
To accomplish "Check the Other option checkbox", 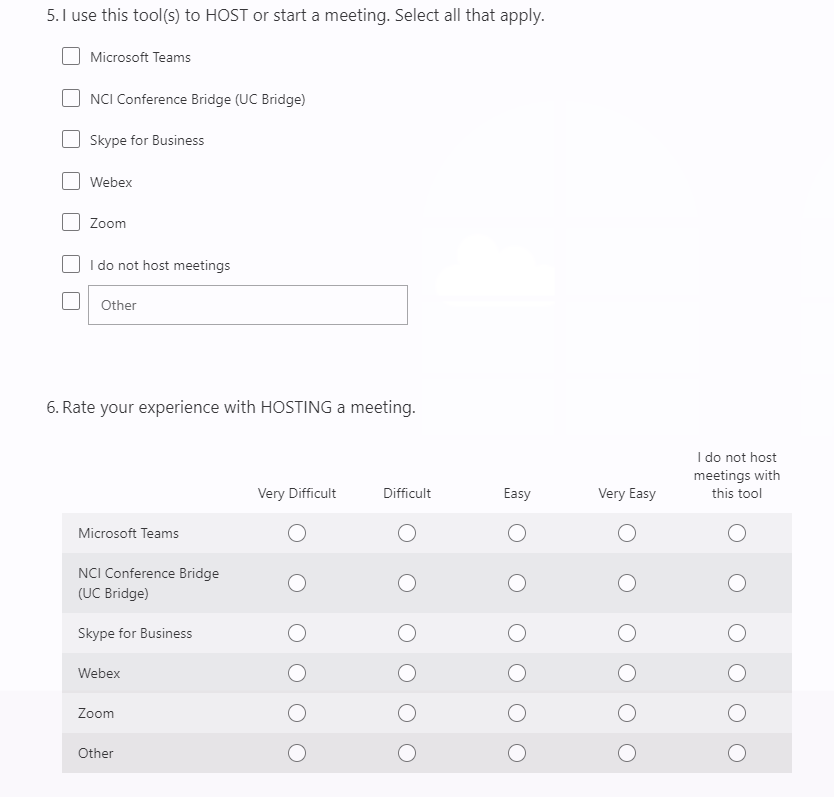I will 71,301.
